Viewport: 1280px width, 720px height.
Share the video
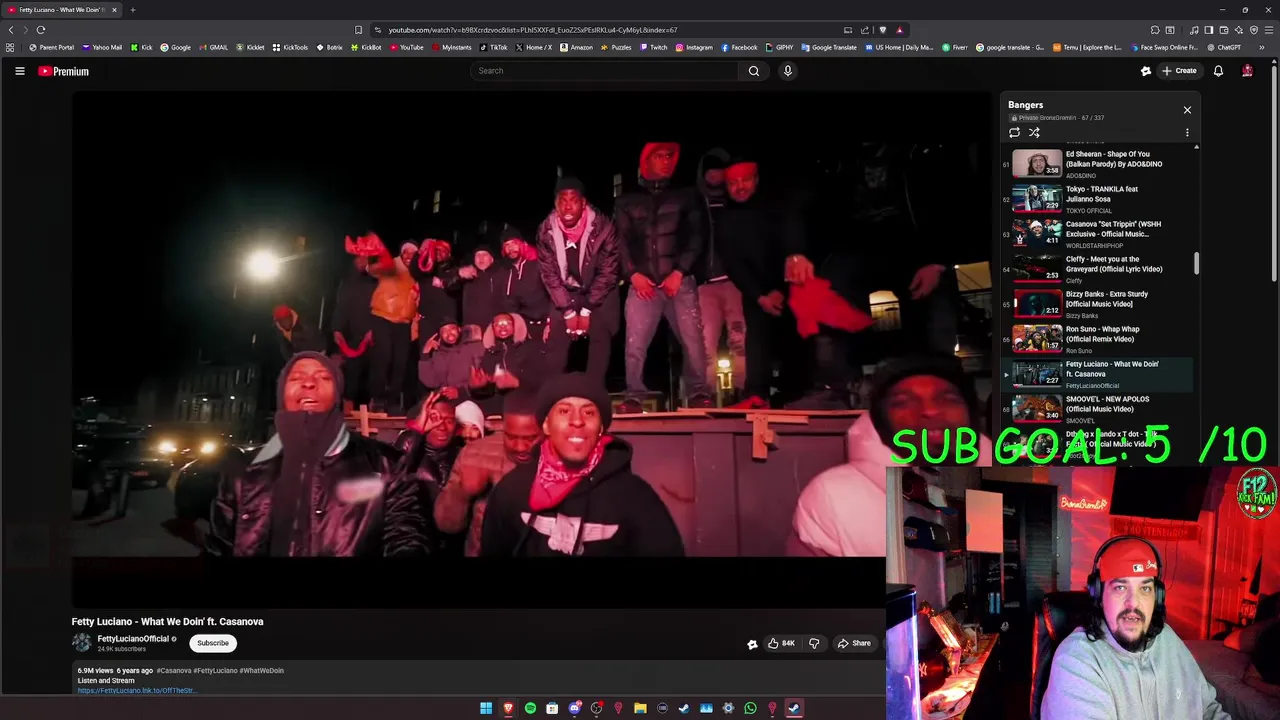854,643
